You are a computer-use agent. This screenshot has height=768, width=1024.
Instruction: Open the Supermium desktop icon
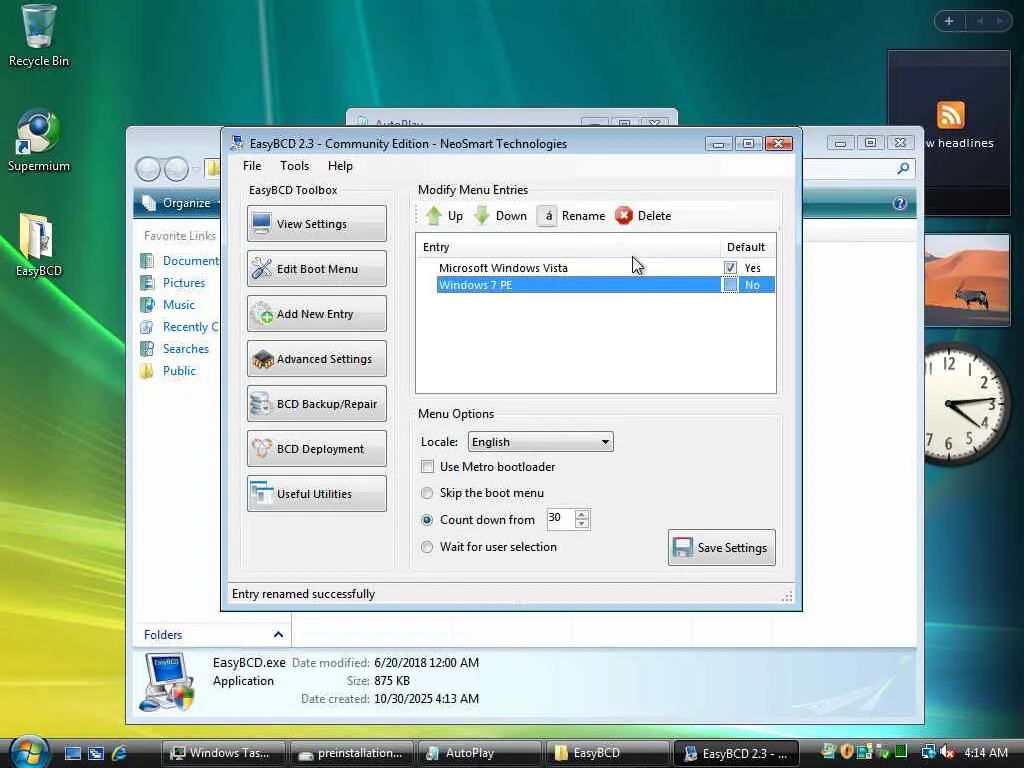click(x=39, y=141)
